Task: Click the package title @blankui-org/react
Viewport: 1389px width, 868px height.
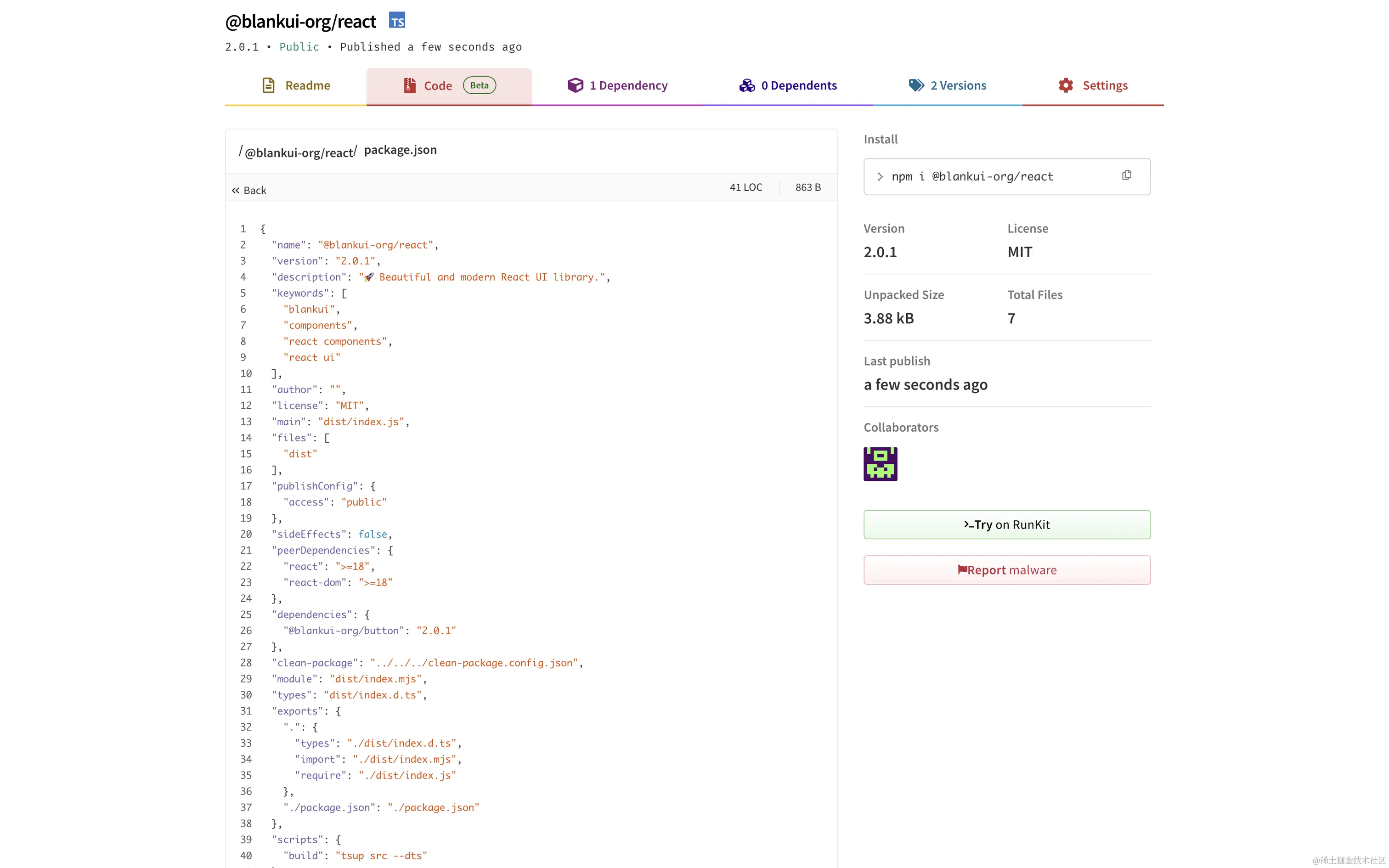Action: pyautogui.click(x=301, y=22)
